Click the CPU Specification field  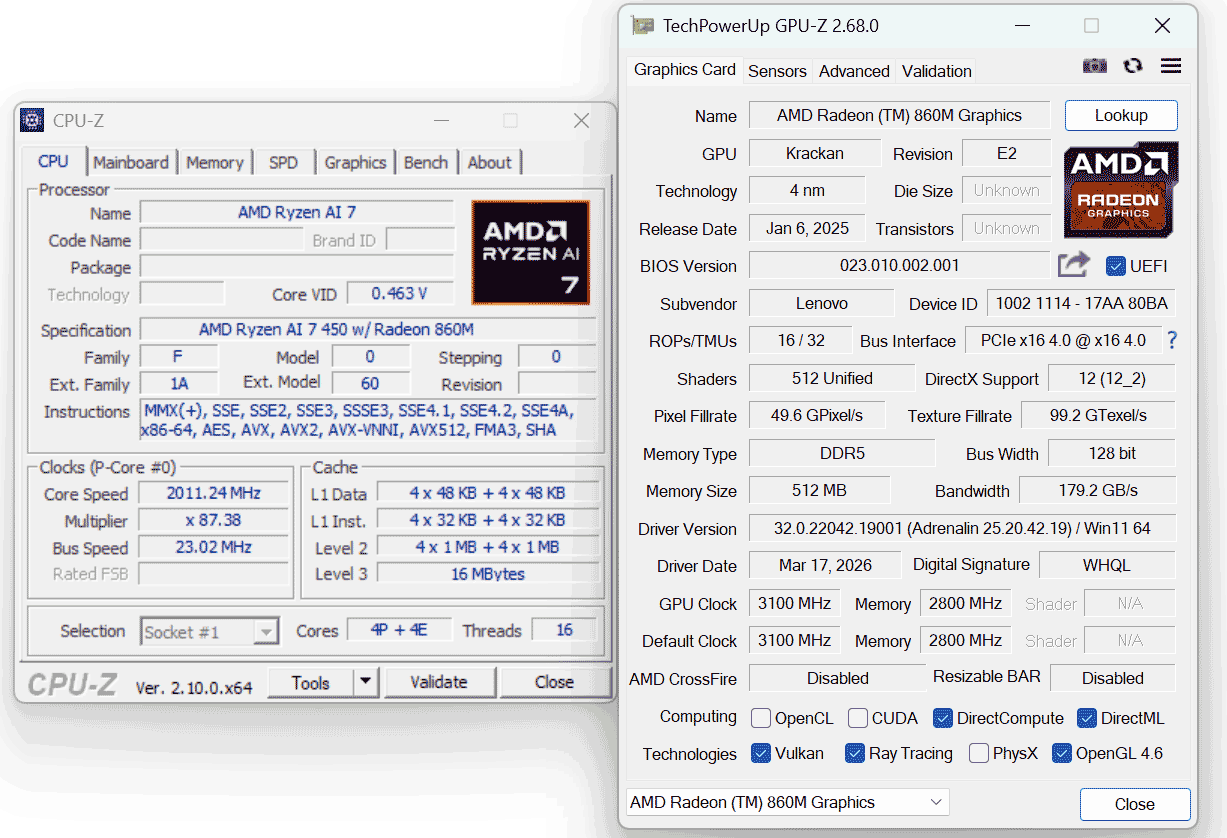[367, 329]
